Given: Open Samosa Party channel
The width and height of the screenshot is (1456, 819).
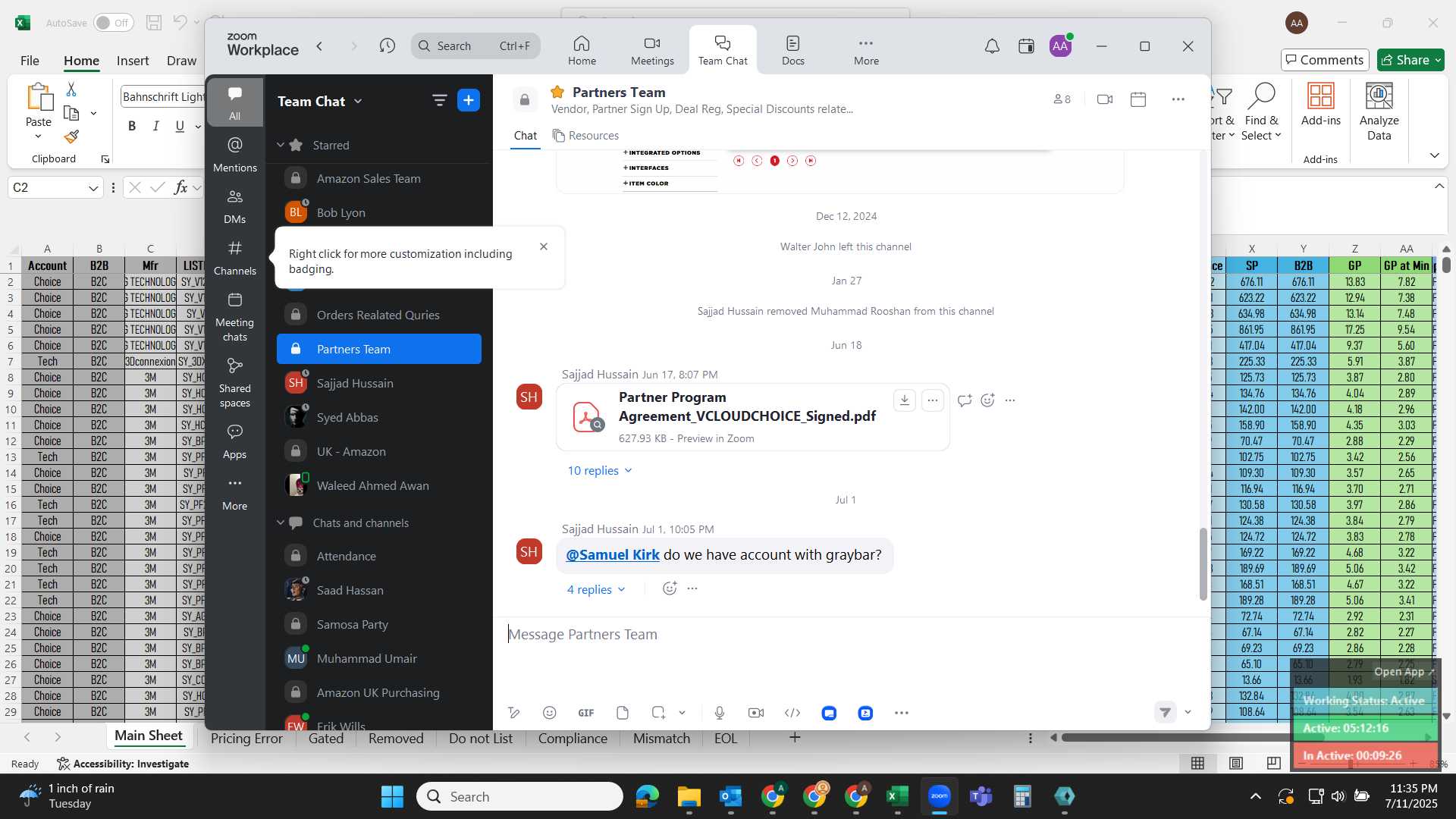Looking at the screenshot, I should (378, 624).
